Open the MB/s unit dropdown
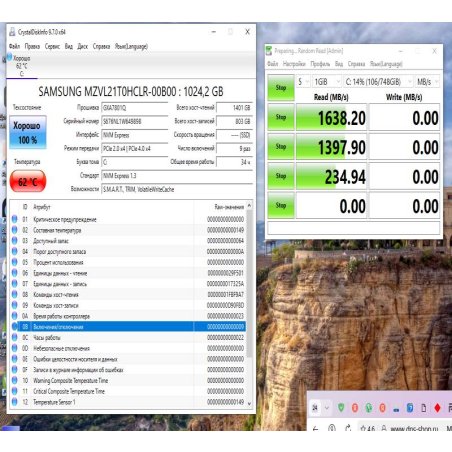 click(x=427, y=82)
